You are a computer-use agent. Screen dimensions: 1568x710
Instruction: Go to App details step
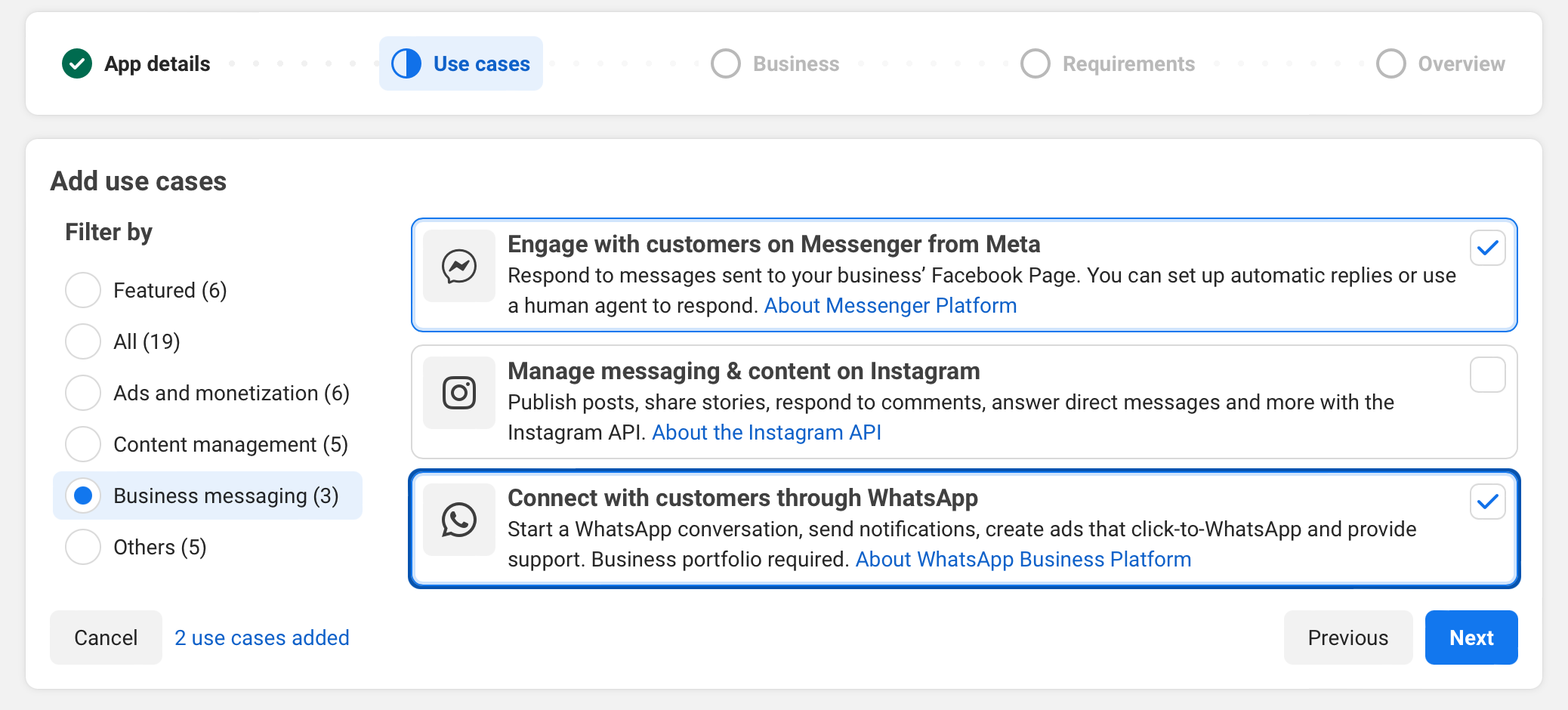click(x=136, y=64)
